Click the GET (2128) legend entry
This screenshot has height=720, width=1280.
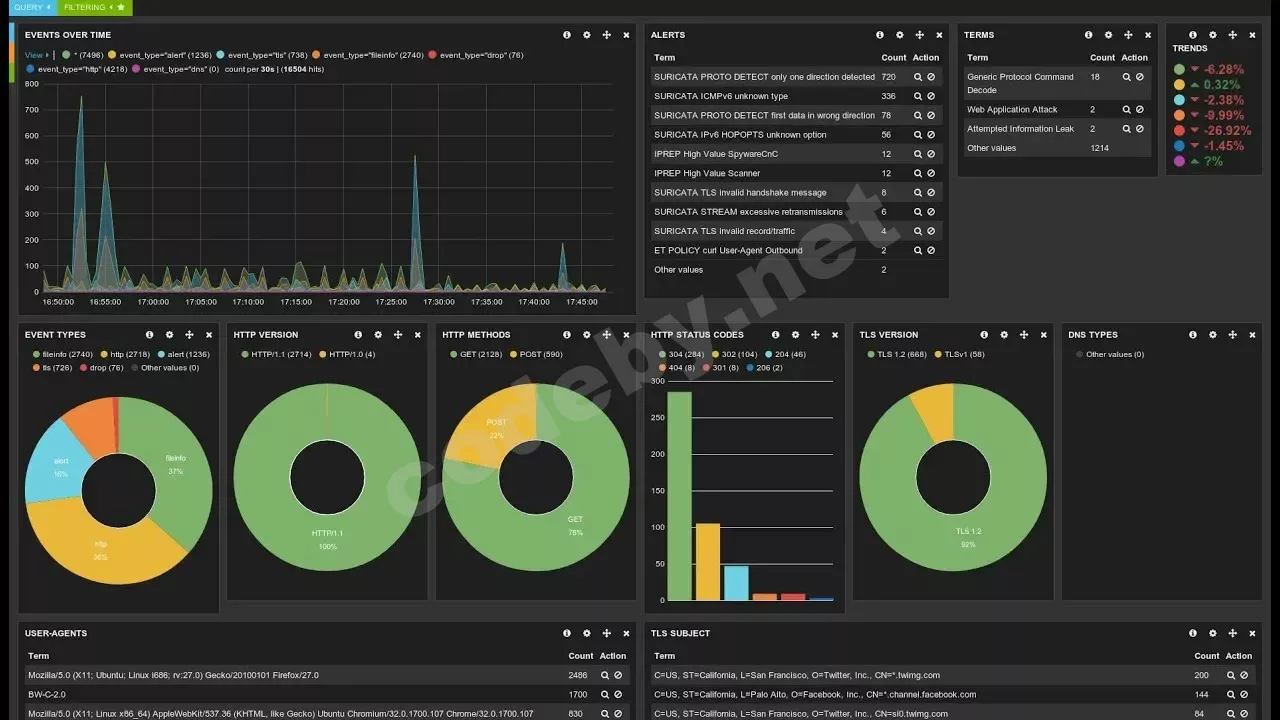click(x=475, y=355)
